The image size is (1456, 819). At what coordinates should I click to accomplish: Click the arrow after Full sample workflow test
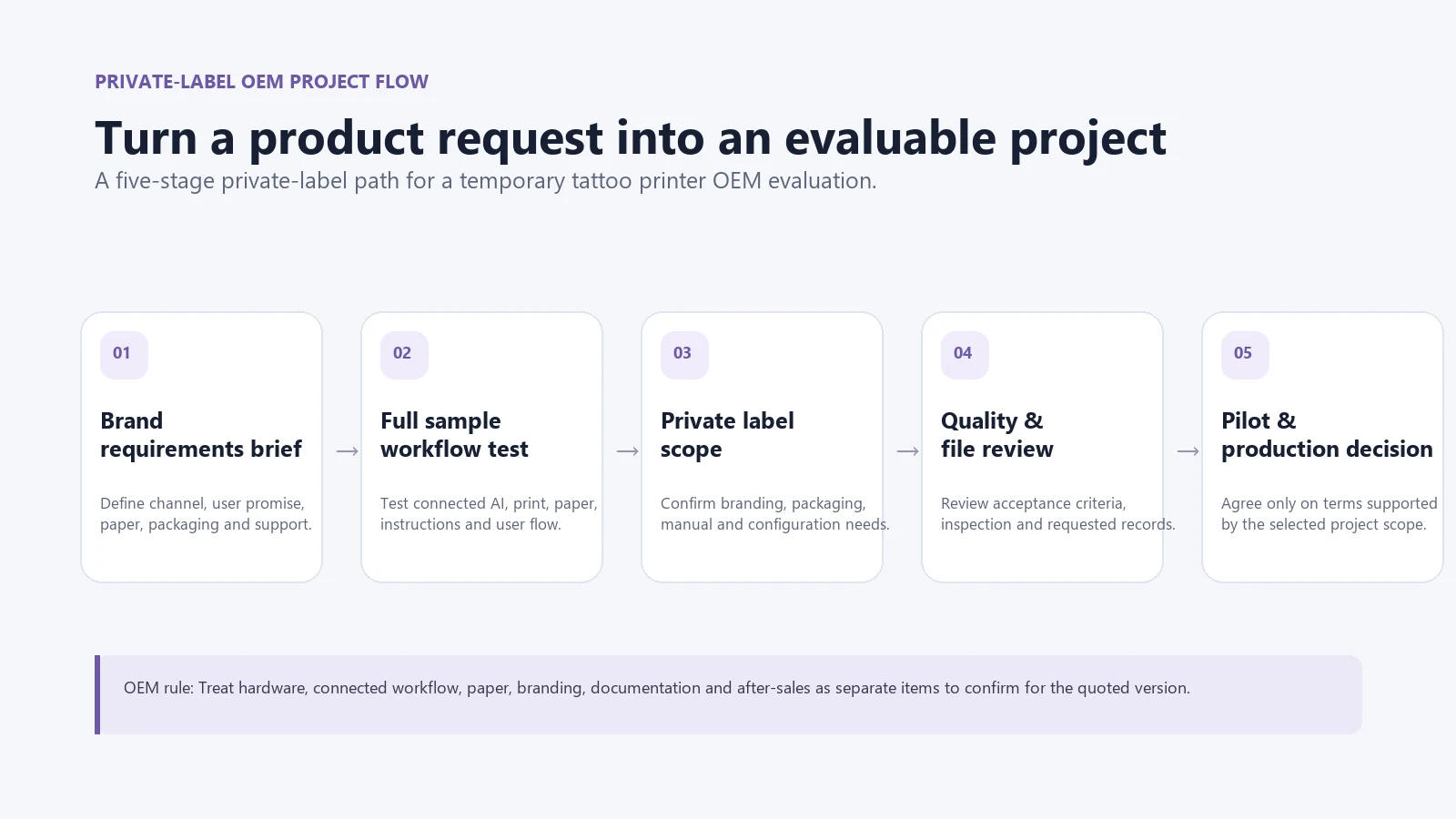point(628,450)
